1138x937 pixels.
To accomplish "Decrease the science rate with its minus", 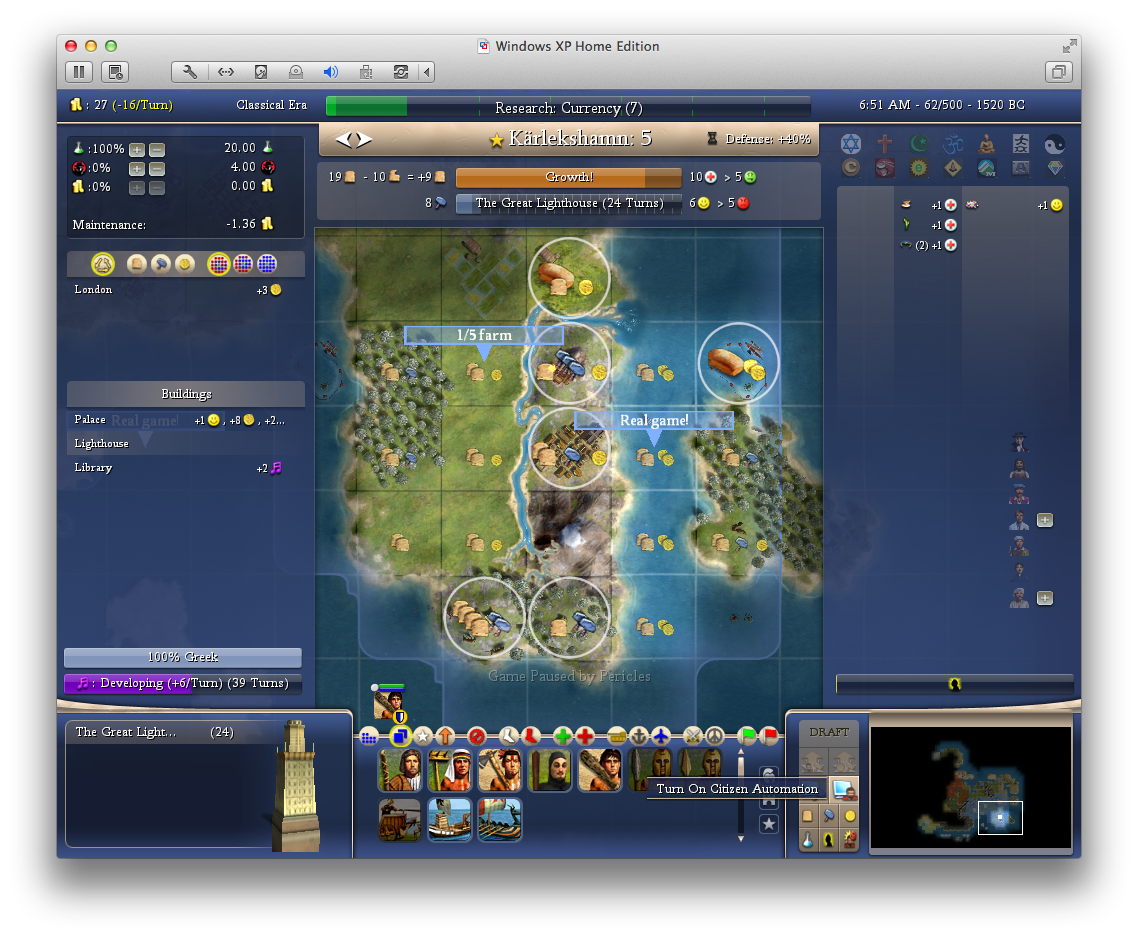I will coord(157,150).
